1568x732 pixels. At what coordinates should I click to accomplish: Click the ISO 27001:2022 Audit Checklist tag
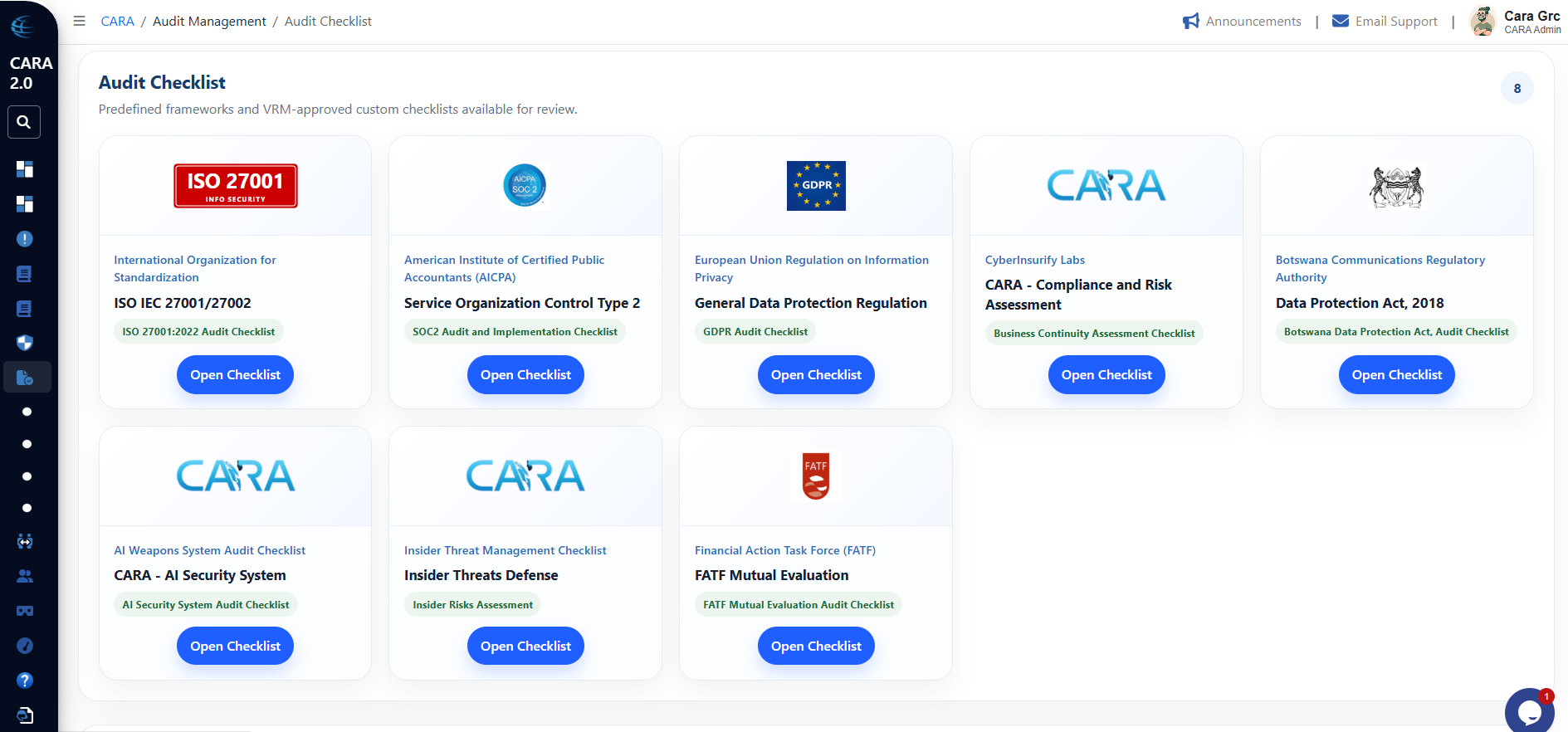point(198,331)
